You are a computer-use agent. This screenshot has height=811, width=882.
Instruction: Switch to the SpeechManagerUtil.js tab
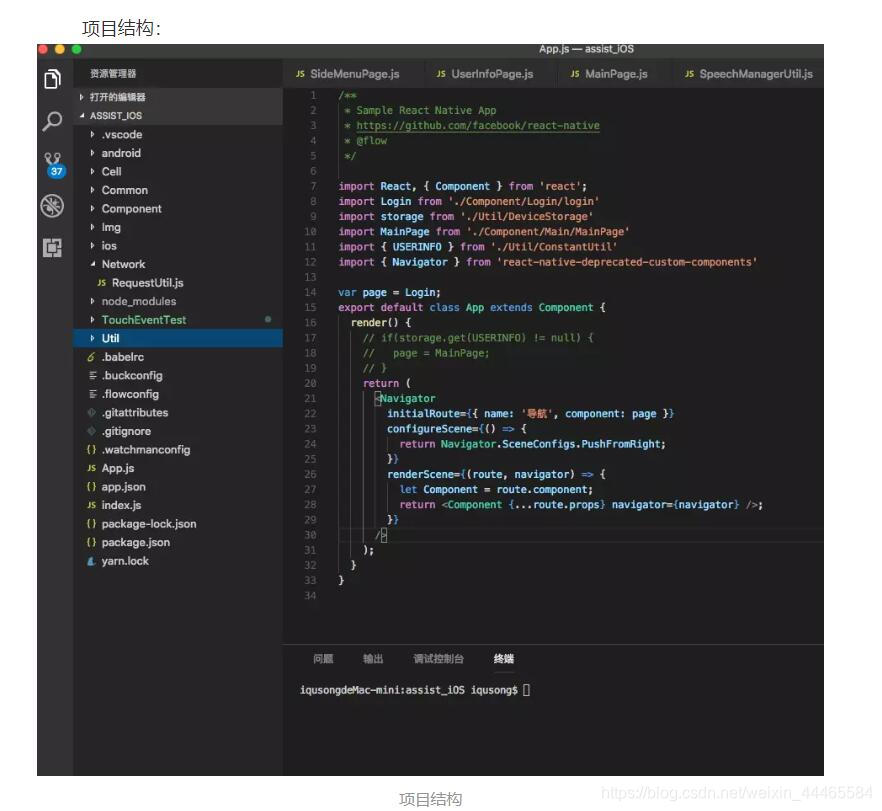748,74
